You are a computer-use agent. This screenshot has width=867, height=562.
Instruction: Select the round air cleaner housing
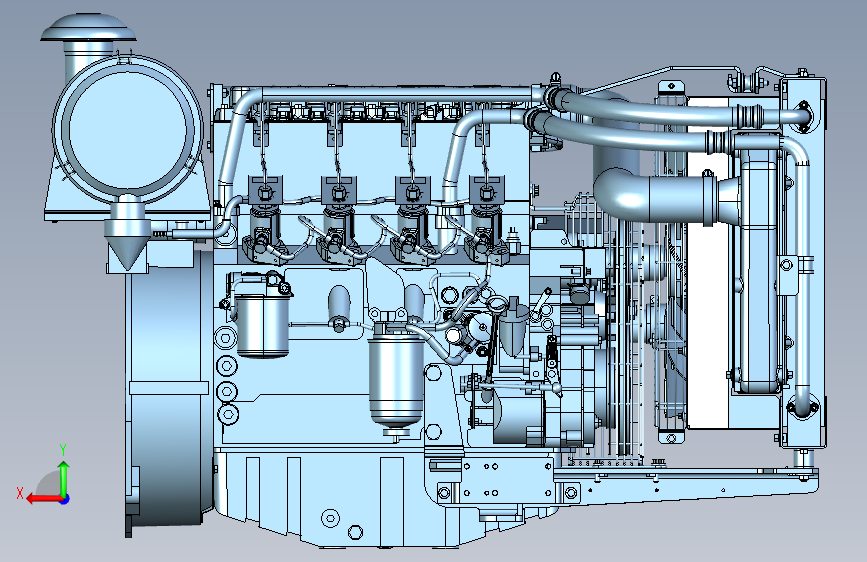pyautogui.click(x=127, y=129)
